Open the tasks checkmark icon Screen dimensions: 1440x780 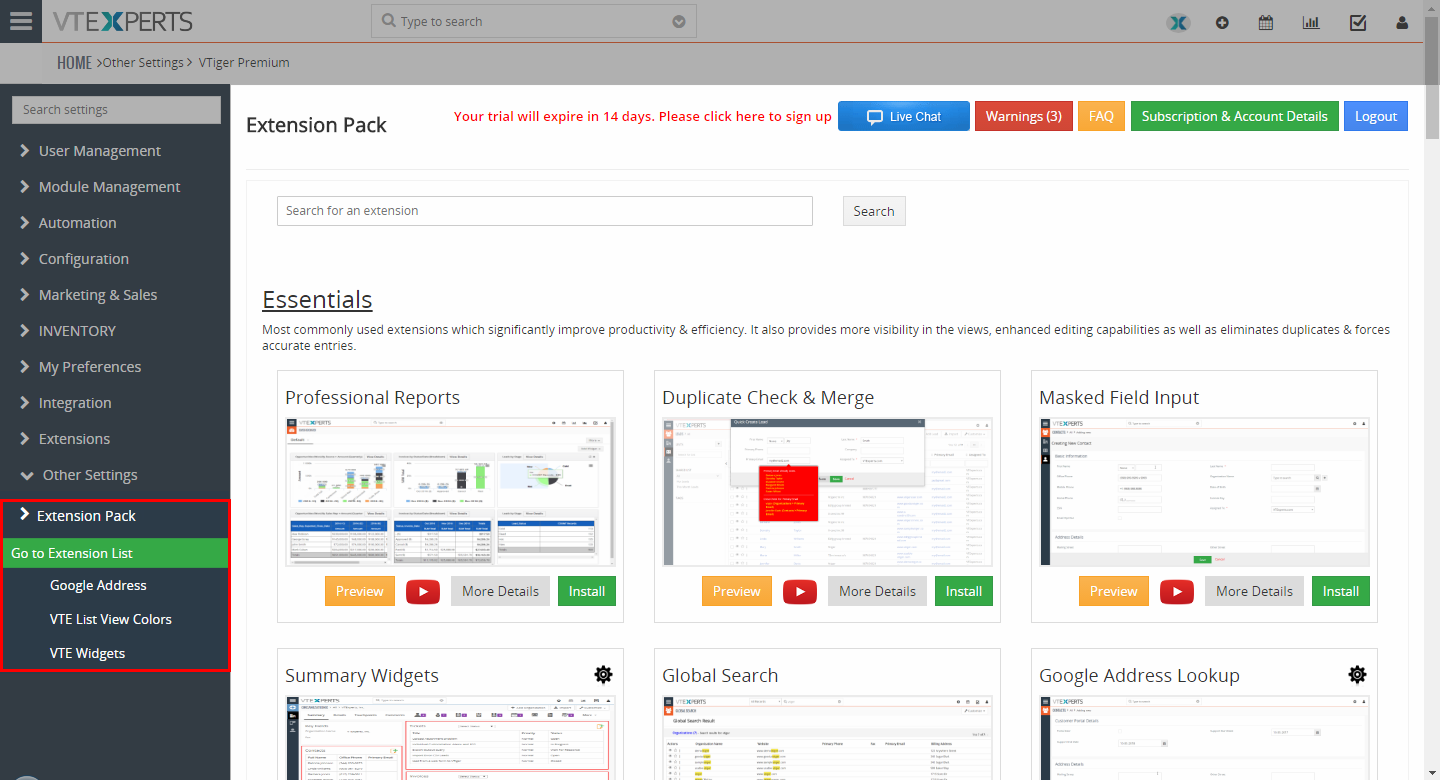point(1357,22)
